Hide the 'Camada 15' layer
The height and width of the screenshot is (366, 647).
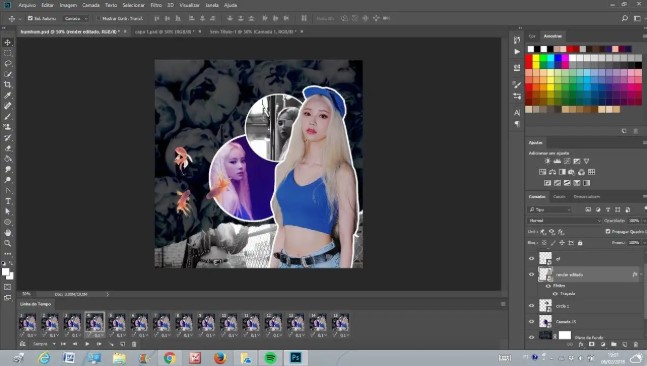tap(531, 321)
